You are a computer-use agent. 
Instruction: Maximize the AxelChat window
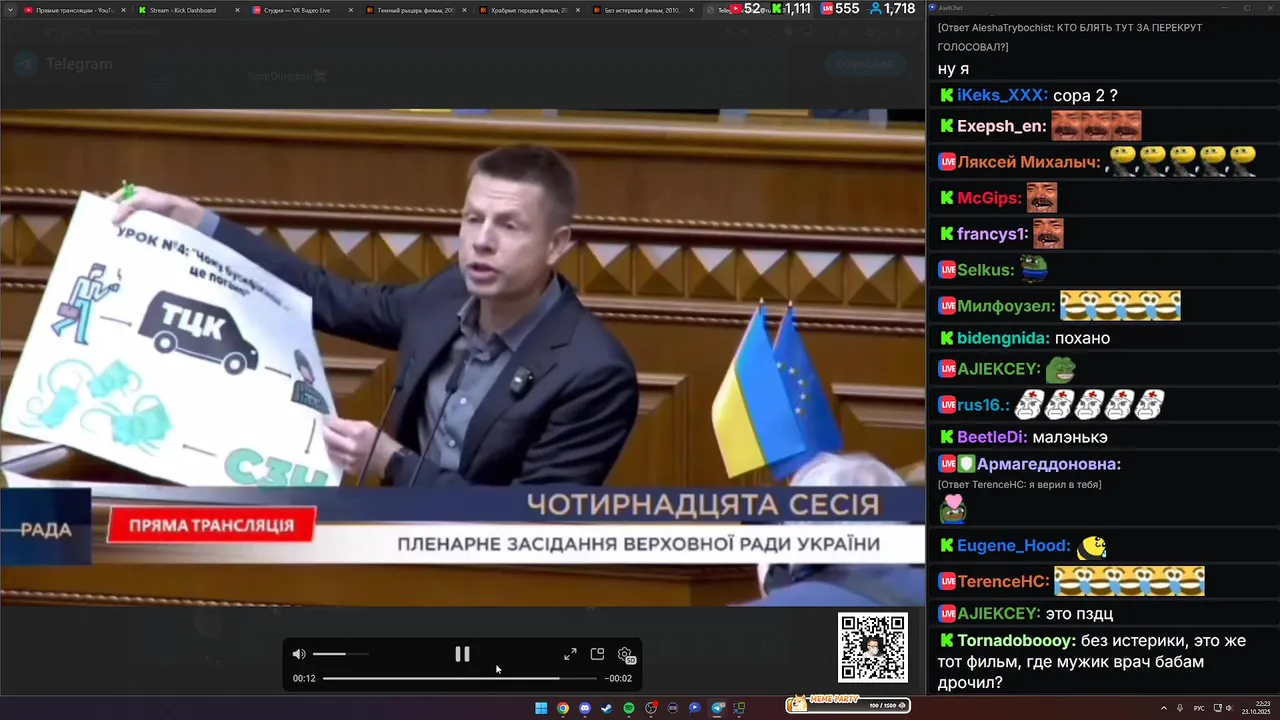tap(1246, 7)
